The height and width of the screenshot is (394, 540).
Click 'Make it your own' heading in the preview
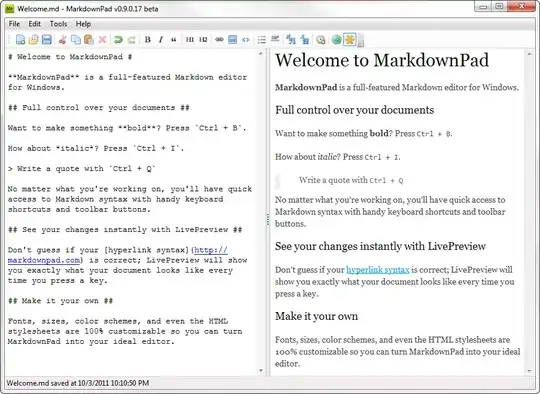pyautogui.click(x=316, y=316)
